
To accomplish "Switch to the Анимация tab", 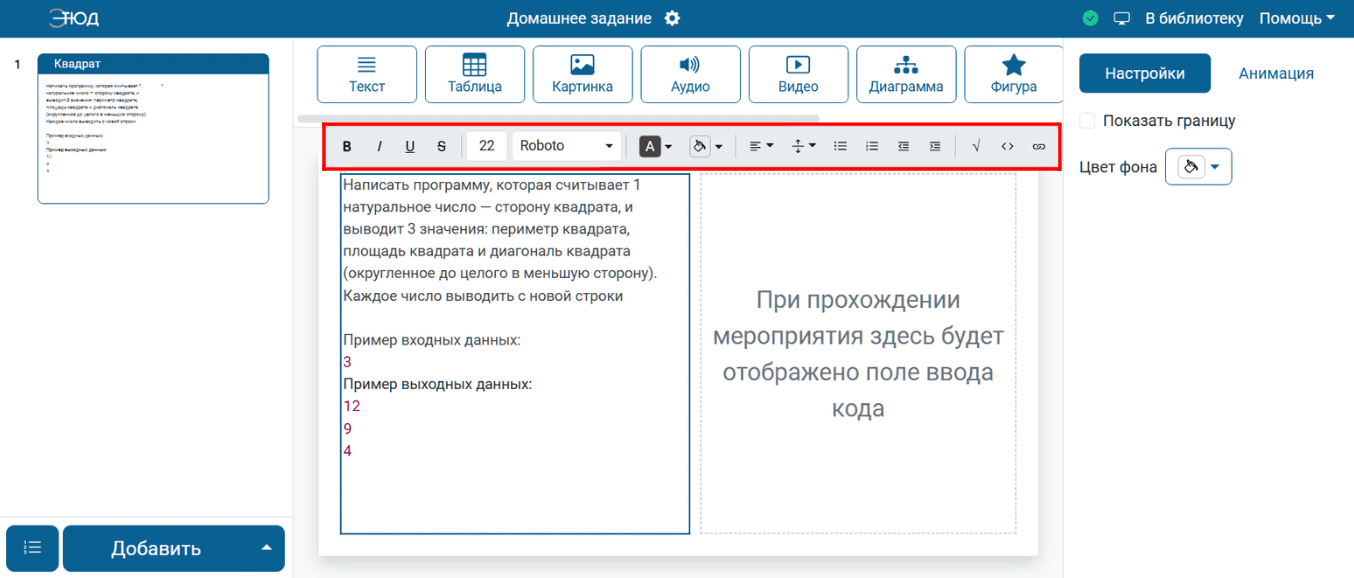I will [x=1276, y=73].
